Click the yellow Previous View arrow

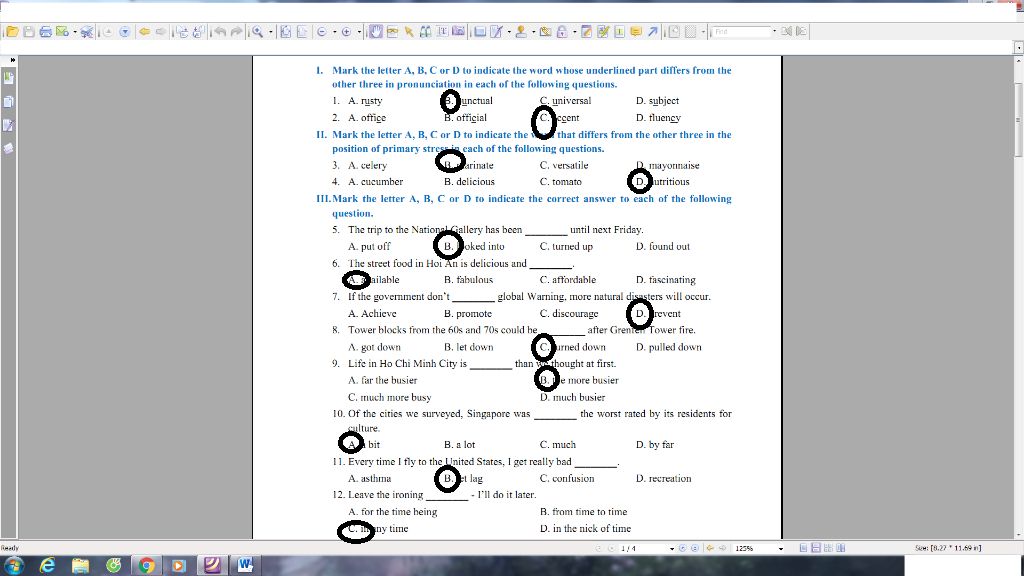click(145, 31)
